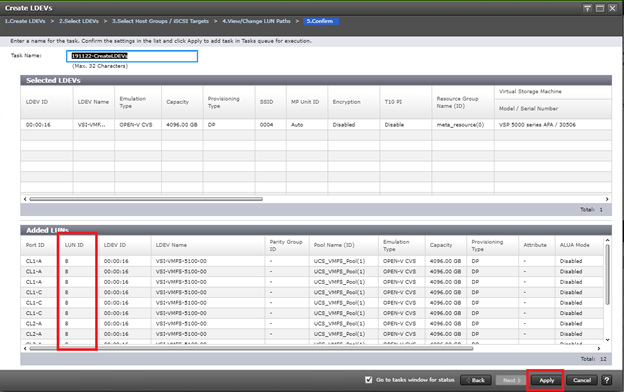
Task: Click Attribute column header
Action: tap(537, 245)
